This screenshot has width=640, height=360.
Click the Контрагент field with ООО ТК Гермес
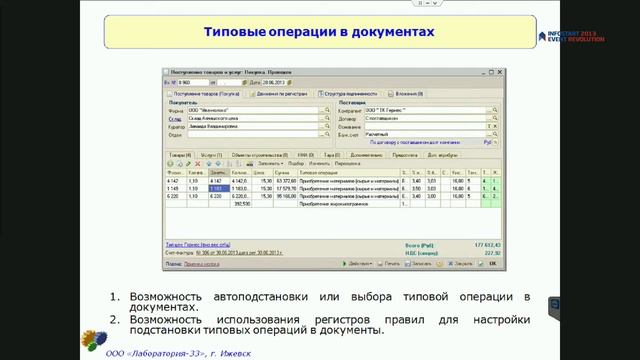[425, 110]
